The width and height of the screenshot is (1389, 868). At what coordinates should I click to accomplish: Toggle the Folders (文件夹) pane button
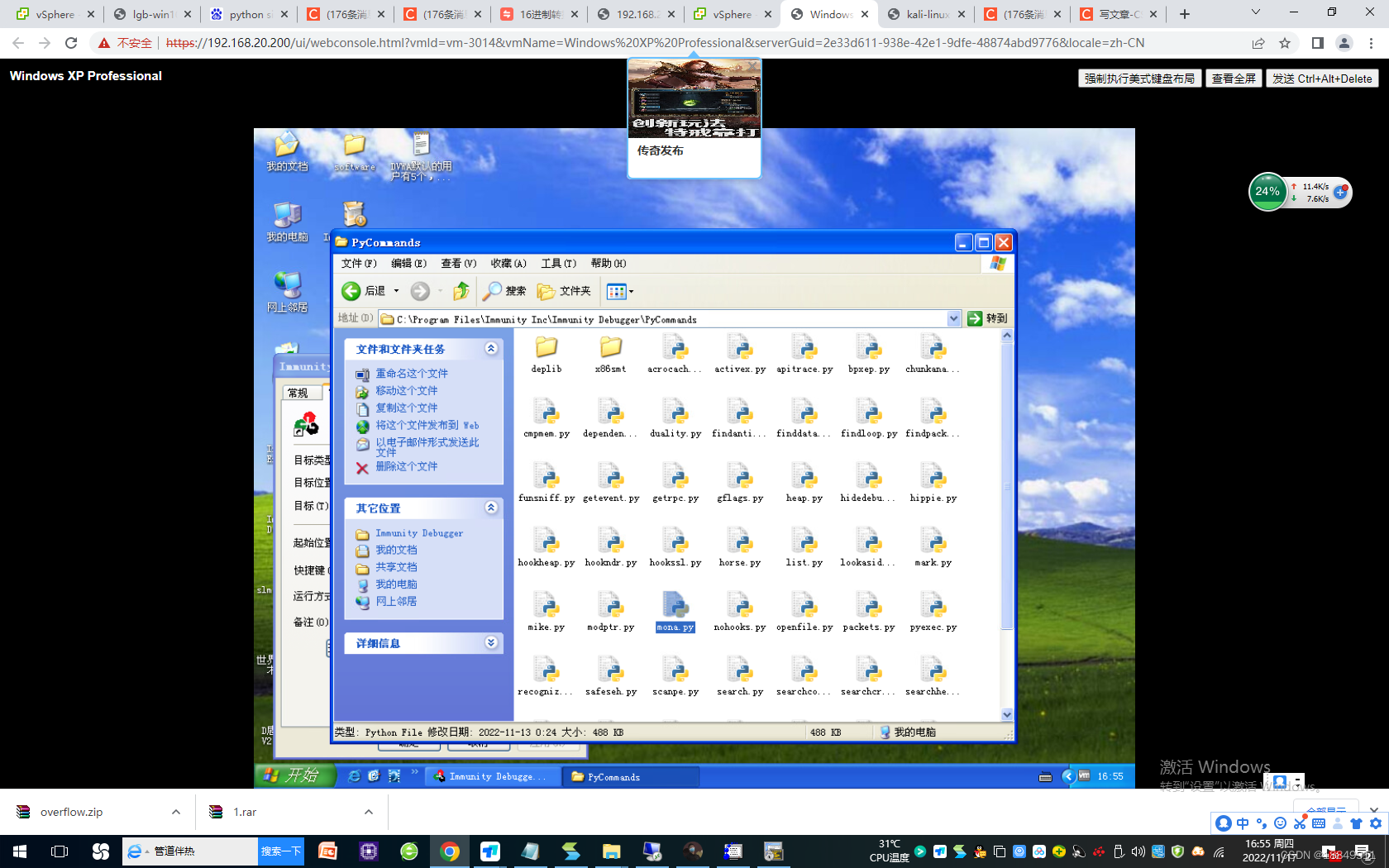click(564, 291)
